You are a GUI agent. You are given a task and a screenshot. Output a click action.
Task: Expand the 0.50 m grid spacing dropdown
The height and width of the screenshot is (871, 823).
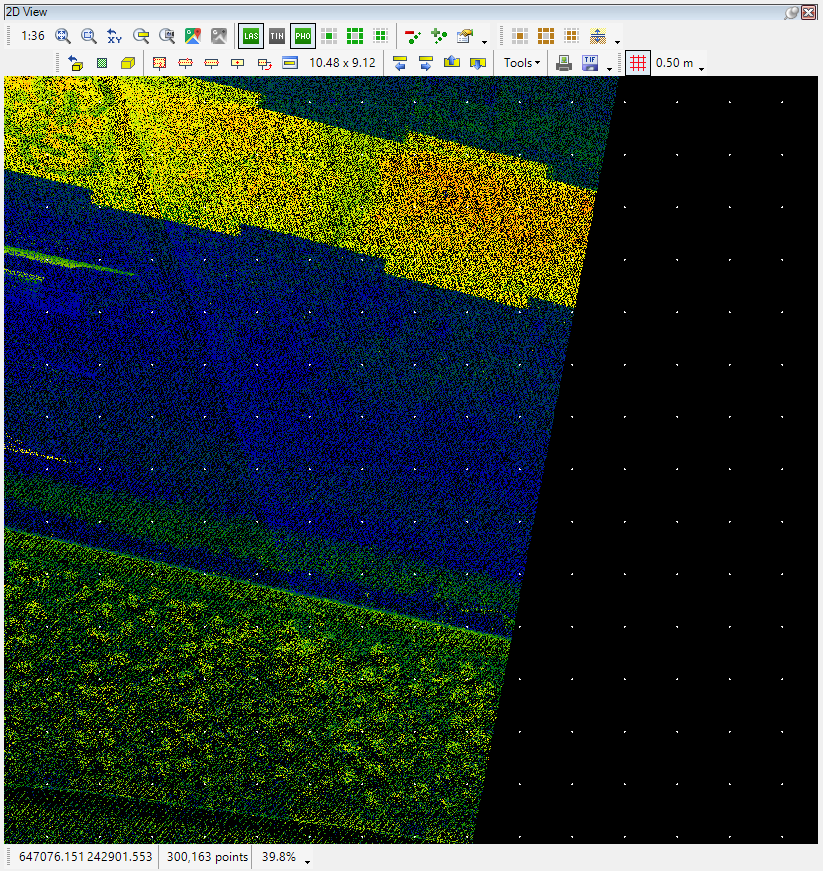click(701, 66)
